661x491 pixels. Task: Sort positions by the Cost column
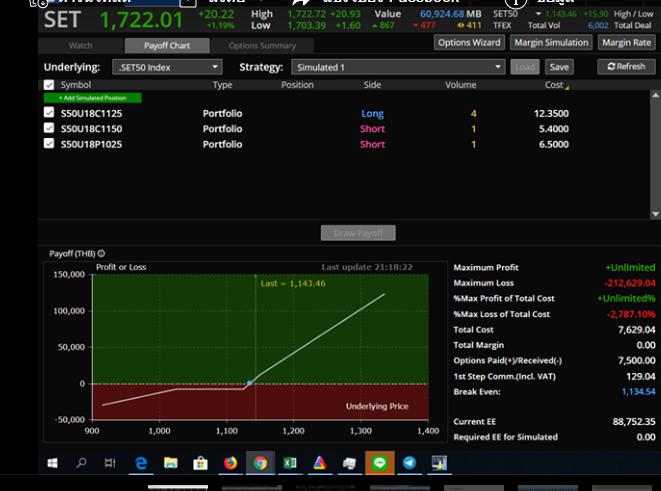point(554,85)
